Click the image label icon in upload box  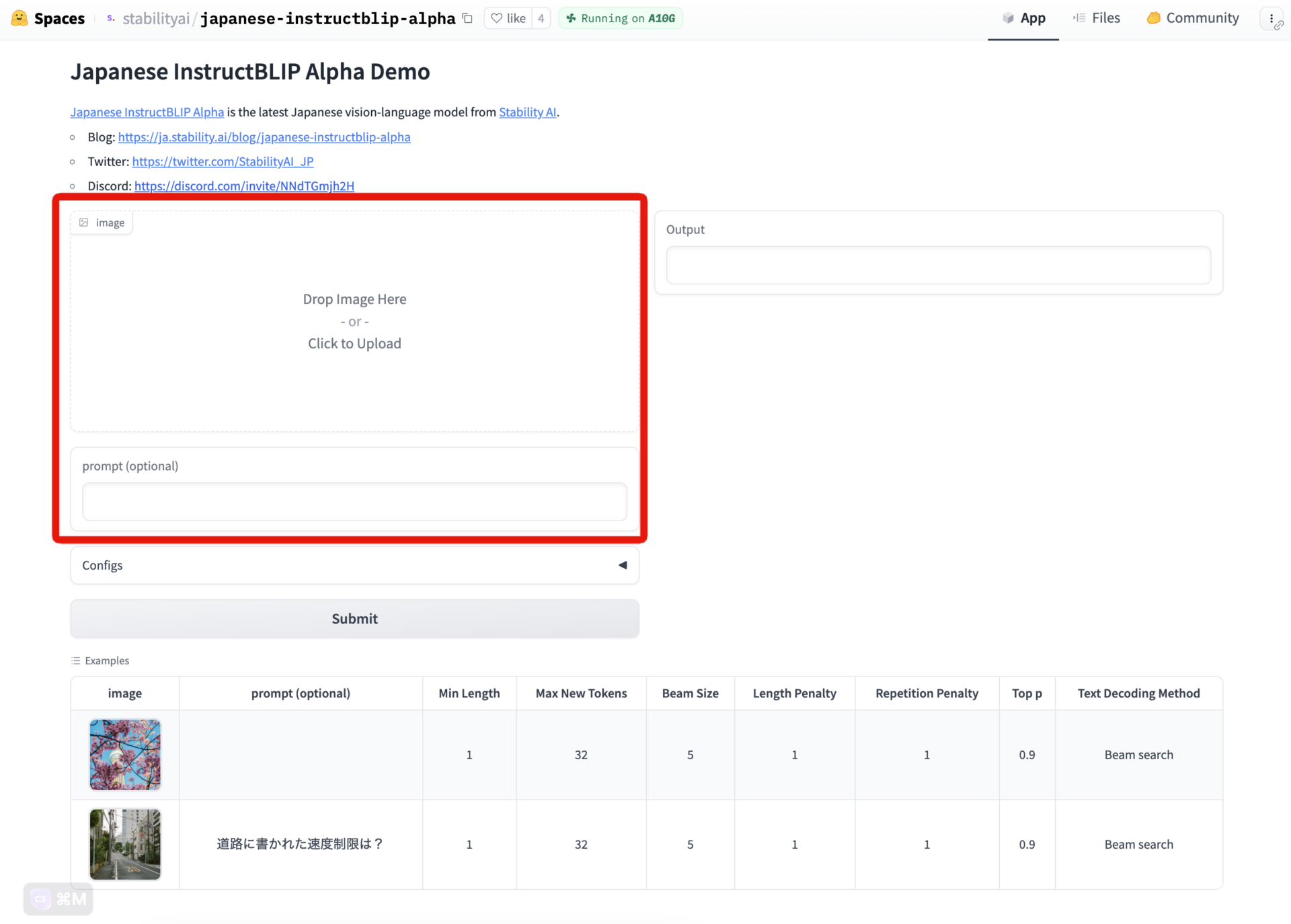(x=84, y=223)
